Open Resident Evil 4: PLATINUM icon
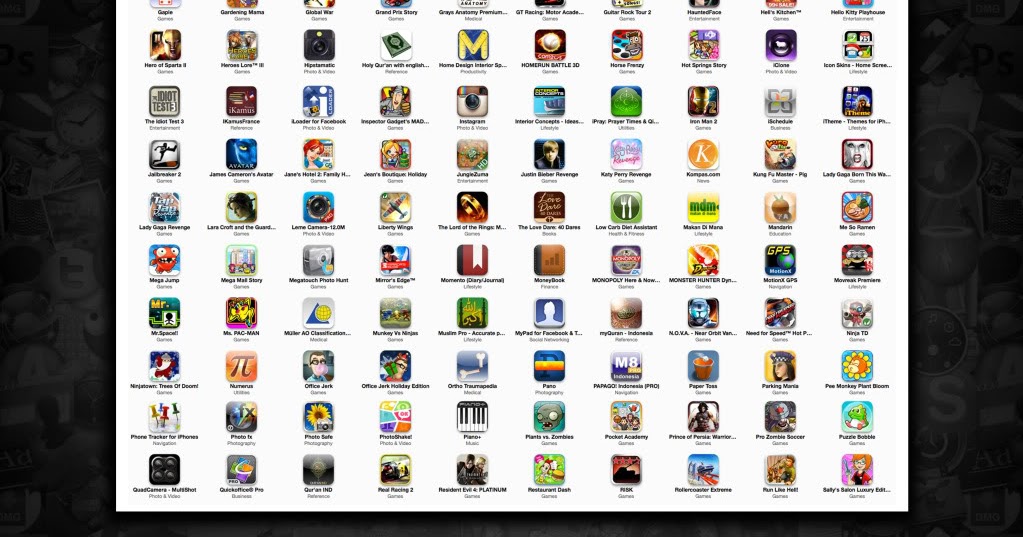Screen dimensions: 1023x537 472,470
